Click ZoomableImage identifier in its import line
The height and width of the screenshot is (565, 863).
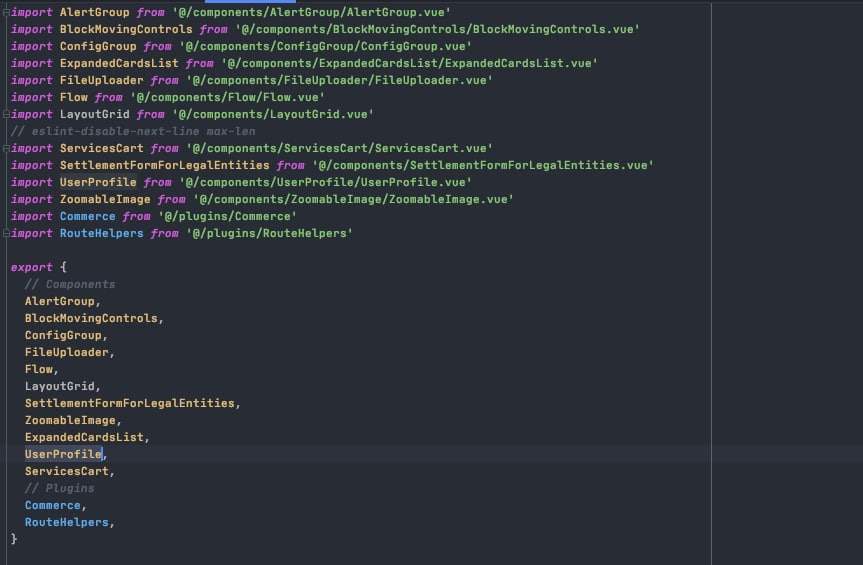105,200
